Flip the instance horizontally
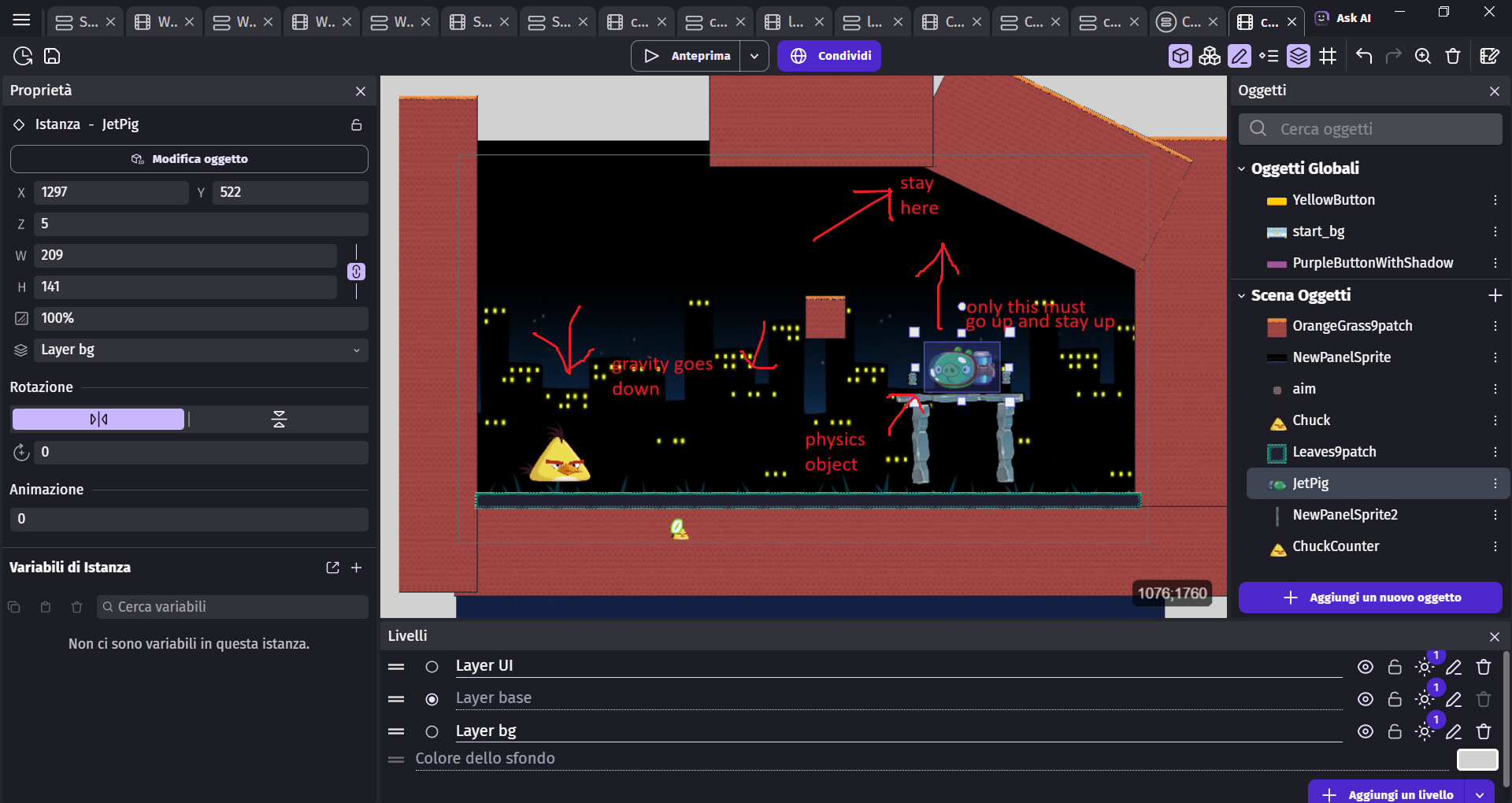This screenshot has width=1512, height=803. pos(98,420)
